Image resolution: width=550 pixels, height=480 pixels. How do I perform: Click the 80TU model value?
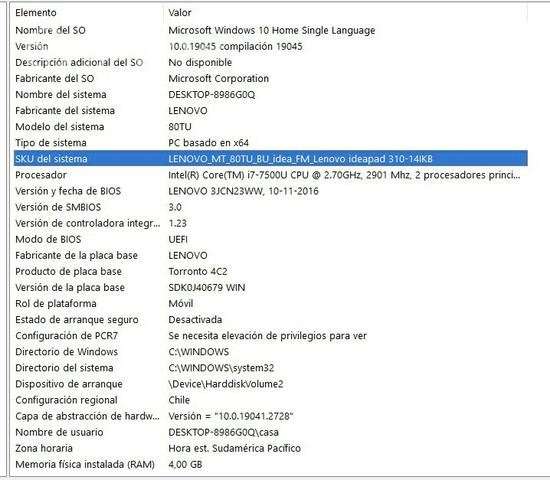click(180, 127)
